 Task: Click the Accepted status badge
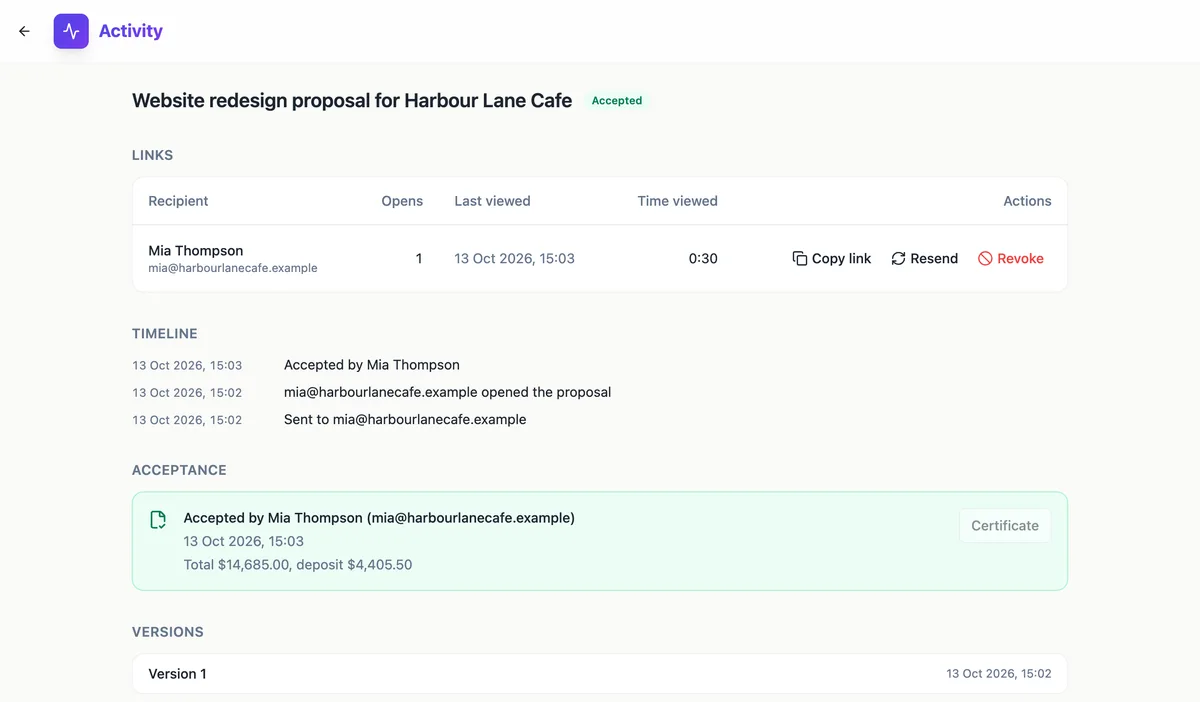pyautogui.click(x=617, y=101)
